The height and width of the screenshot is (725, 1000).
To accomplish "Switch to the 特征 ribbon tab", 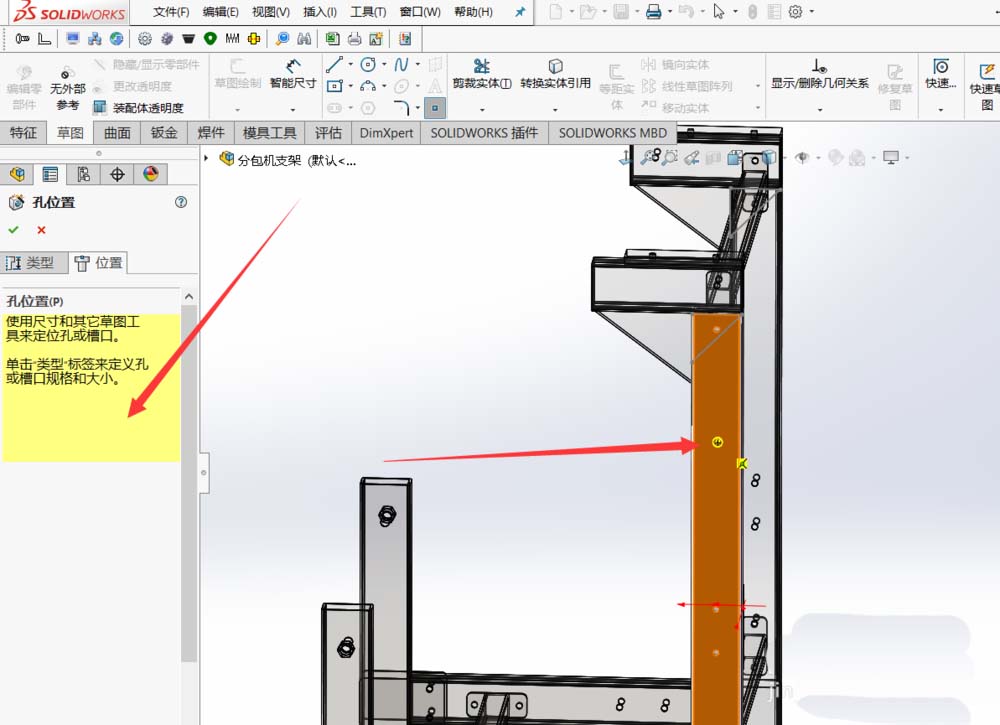I will pyautogui.click(x=23, y=133).
